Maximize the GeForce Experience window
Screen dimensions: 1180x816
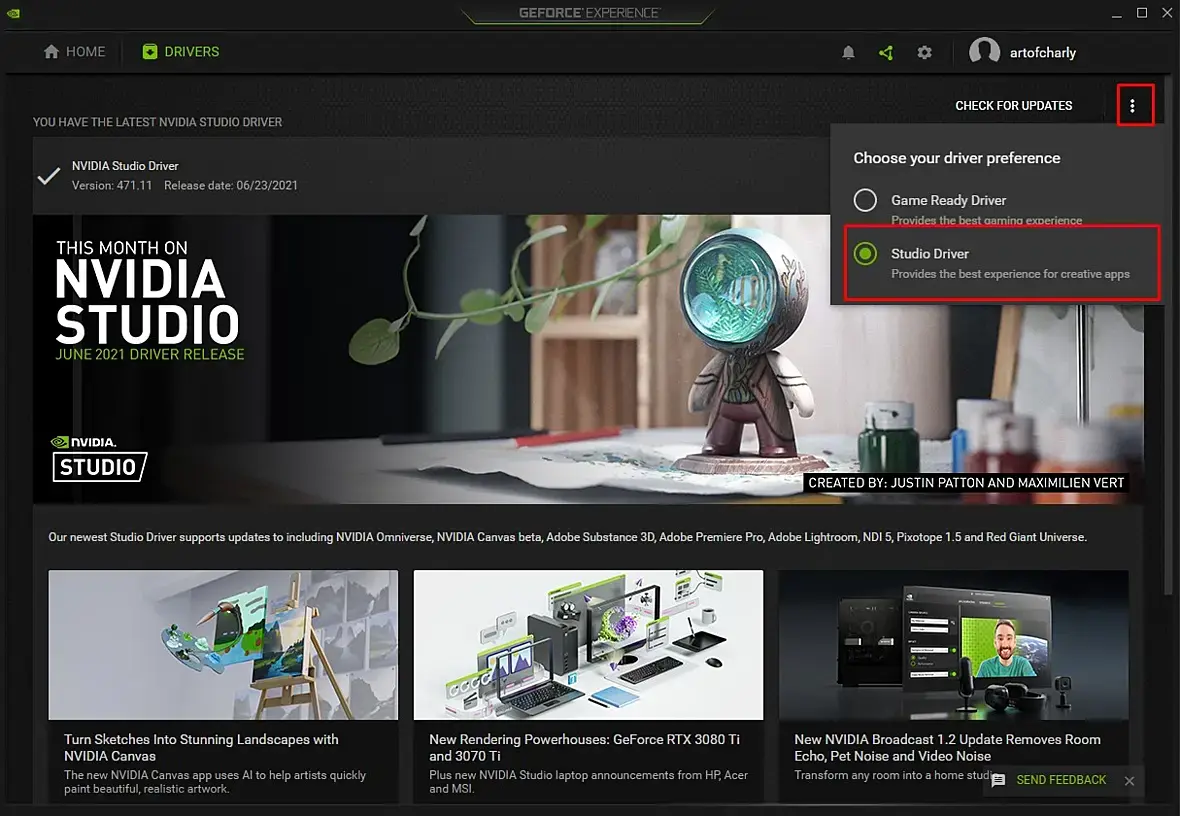1142,13
